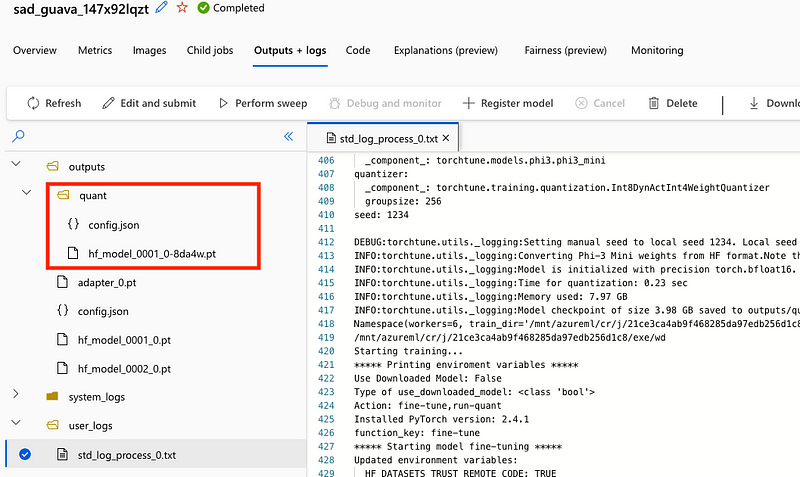The image size is (800, 477).
Task: Collapse the file tree panel with double chevron
Action: pyautogui.click(x=288, y=136)
